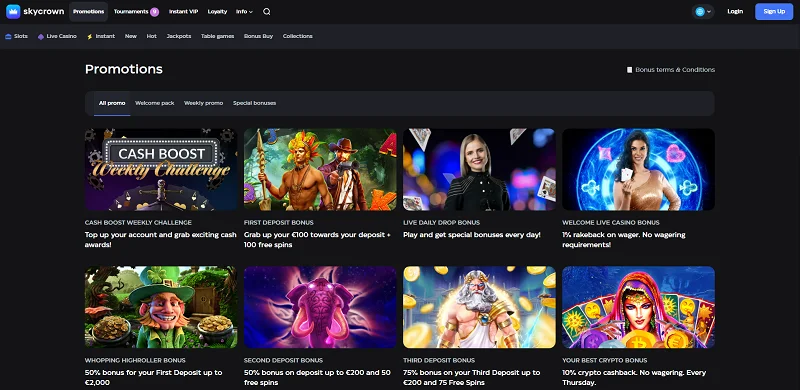Click the skycrown crown logo icon

[13, 11]
